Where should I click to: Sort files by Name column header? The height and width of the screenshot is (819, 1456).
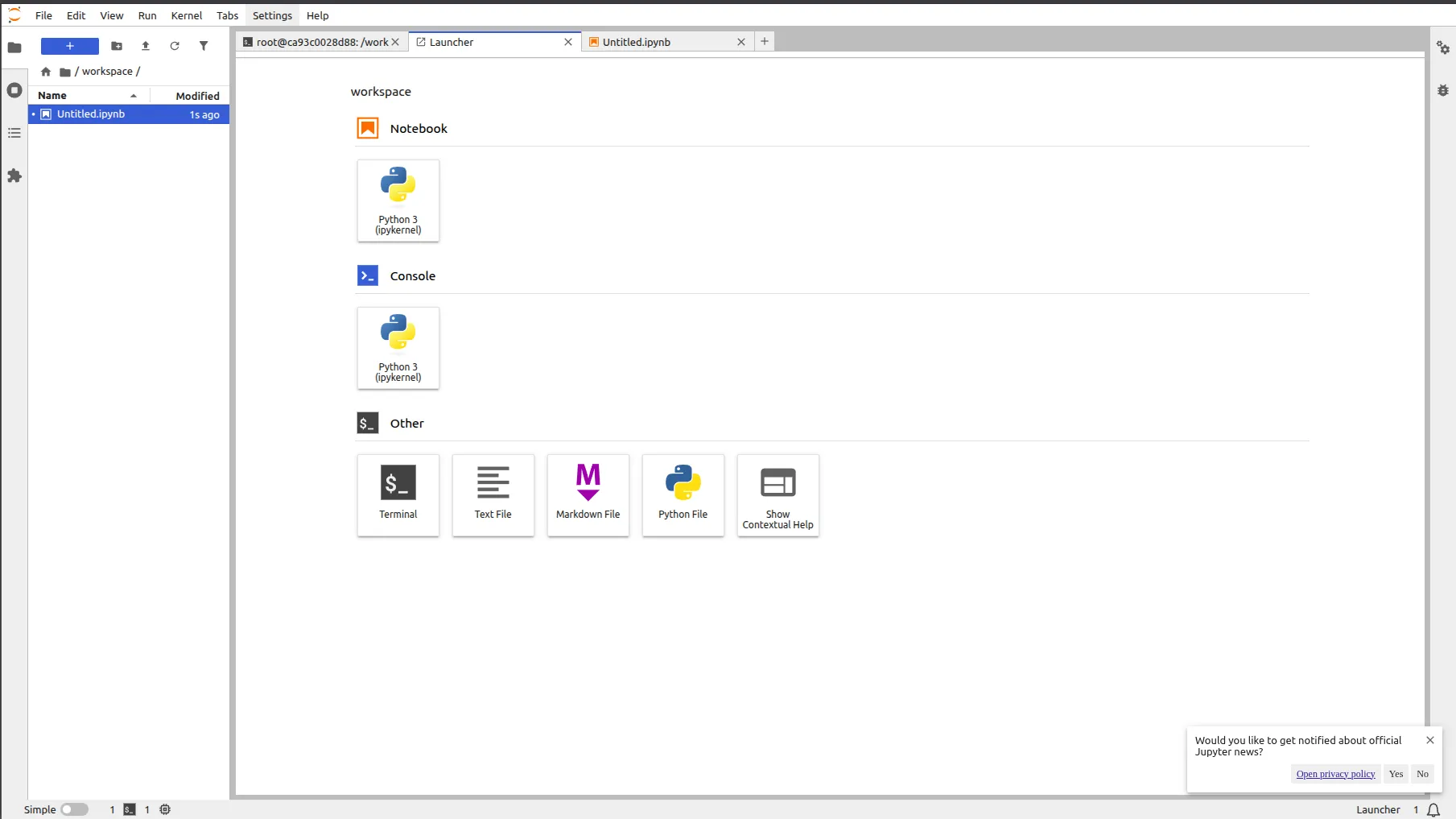[x=53, y=95]
